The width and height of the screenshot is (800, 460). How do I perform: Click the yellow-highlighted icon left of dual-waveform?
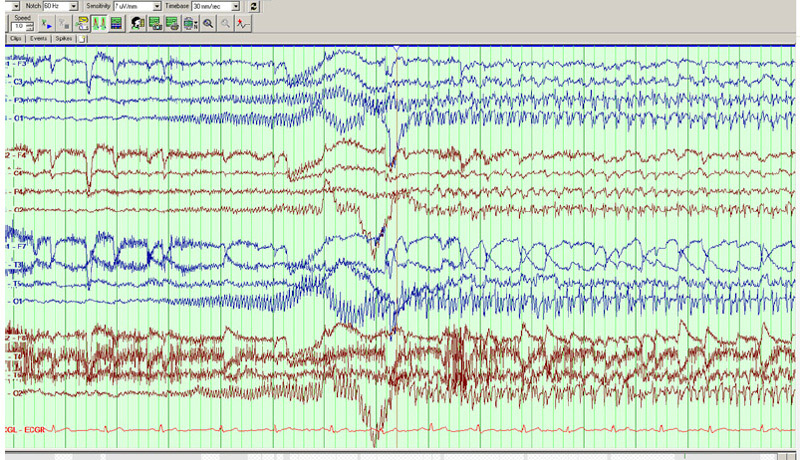coord(83,22)
